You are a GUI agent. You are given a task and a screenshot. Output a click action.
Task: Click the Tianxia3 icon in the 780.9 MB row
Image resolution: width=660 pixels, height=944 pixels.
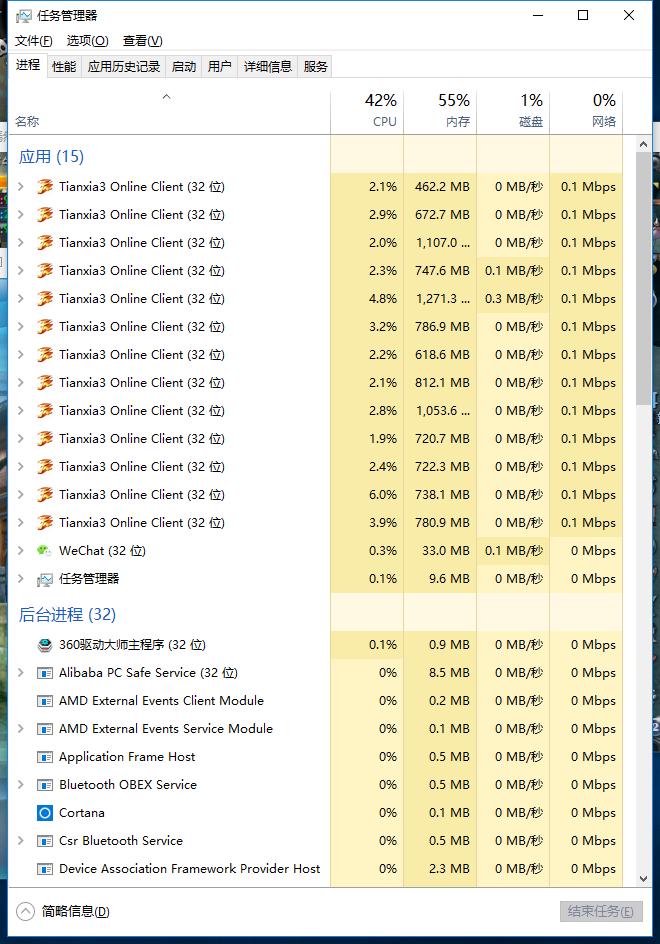[45, 523]
